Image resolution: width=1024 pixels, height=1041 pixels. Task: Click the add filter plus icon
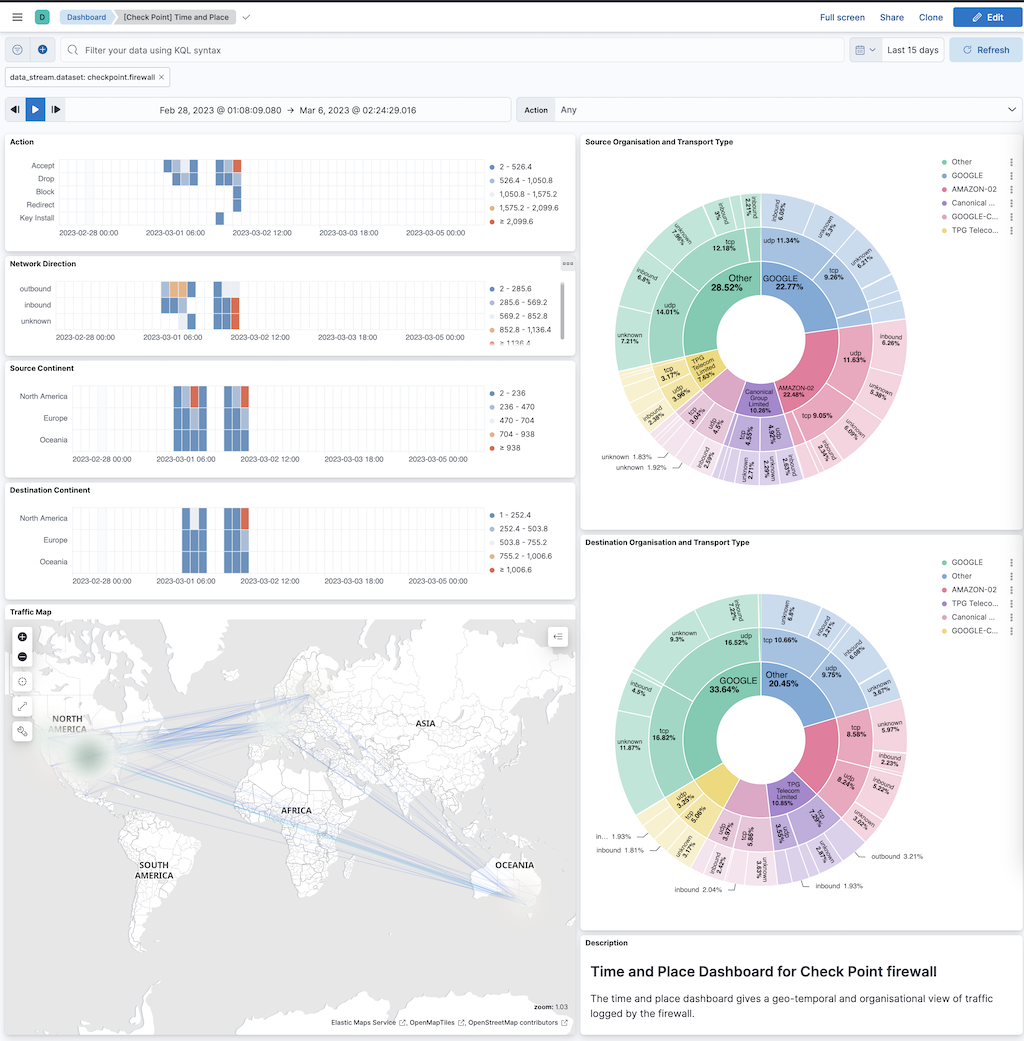pos(42,49)
